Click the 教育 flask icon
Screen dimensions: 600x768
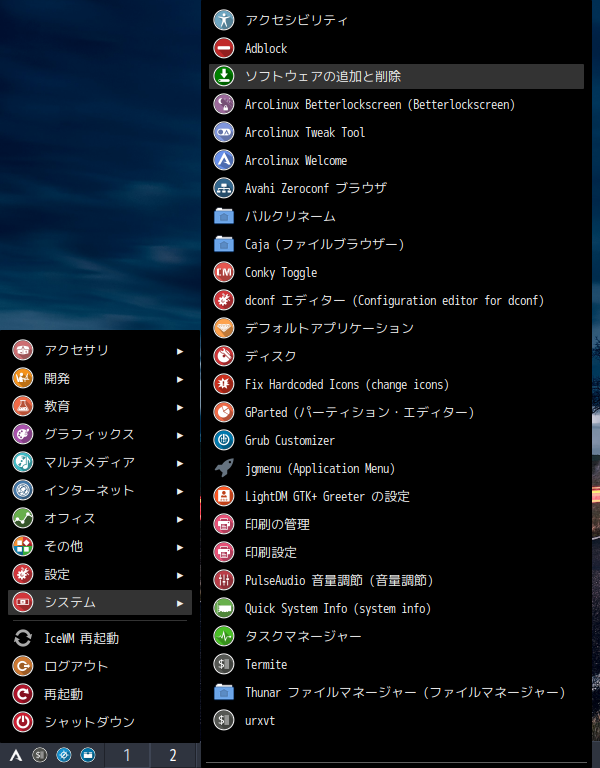(x=23, y=406)
